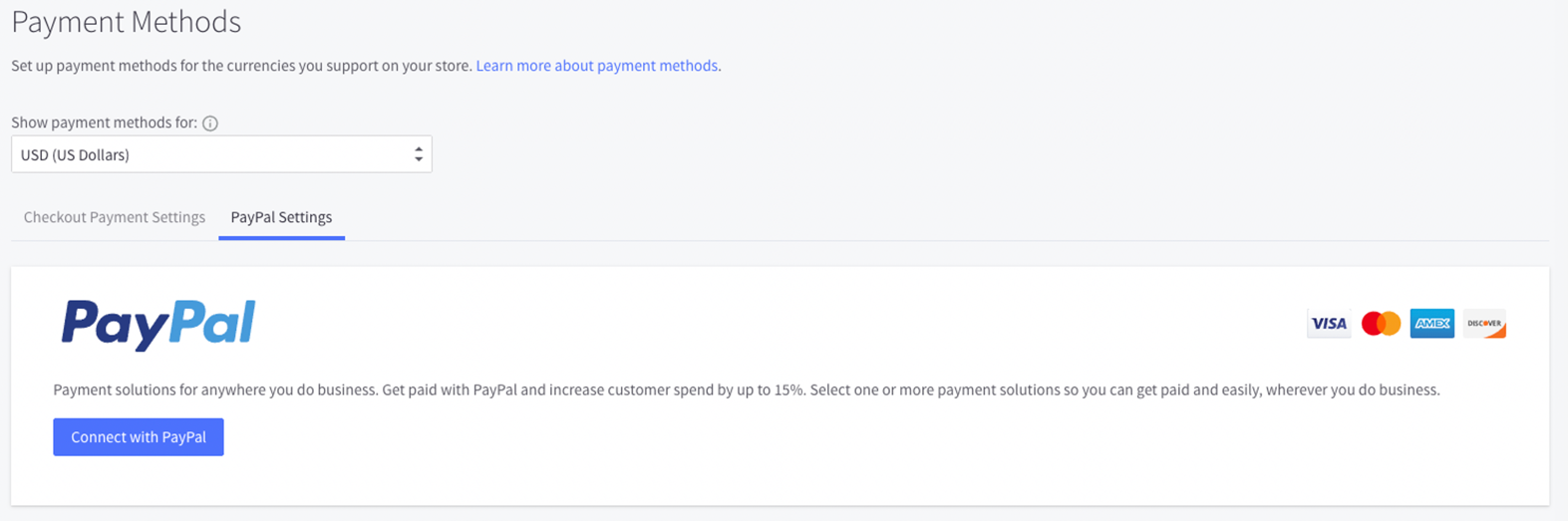Click the 'Show payment methods for:' label
1568x521 pixels.
[104, 124]
